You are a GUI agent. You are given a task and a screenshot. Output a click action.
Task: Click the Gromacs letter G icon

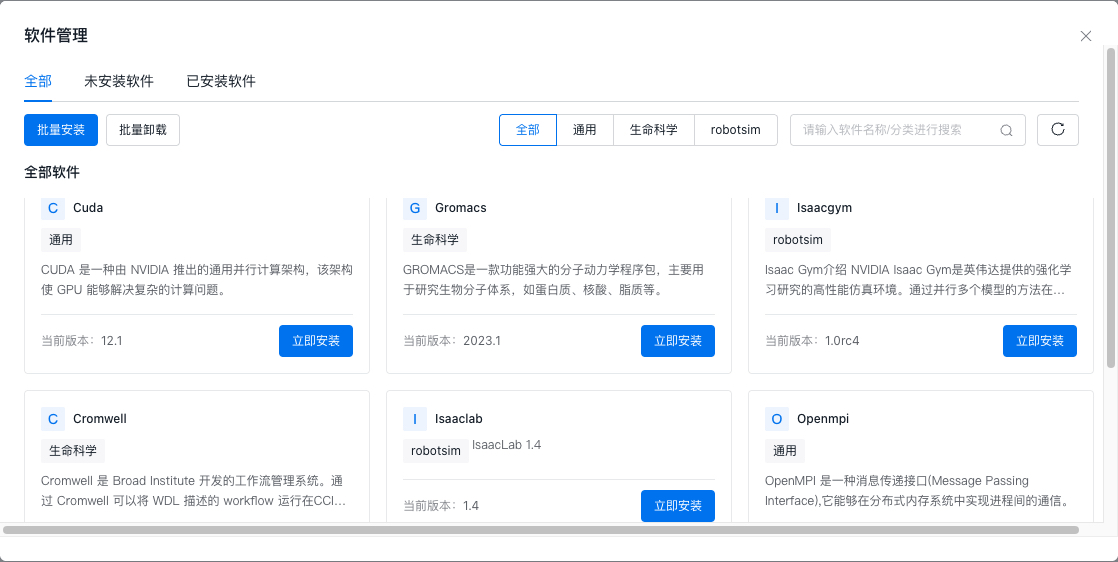(415, 208)
